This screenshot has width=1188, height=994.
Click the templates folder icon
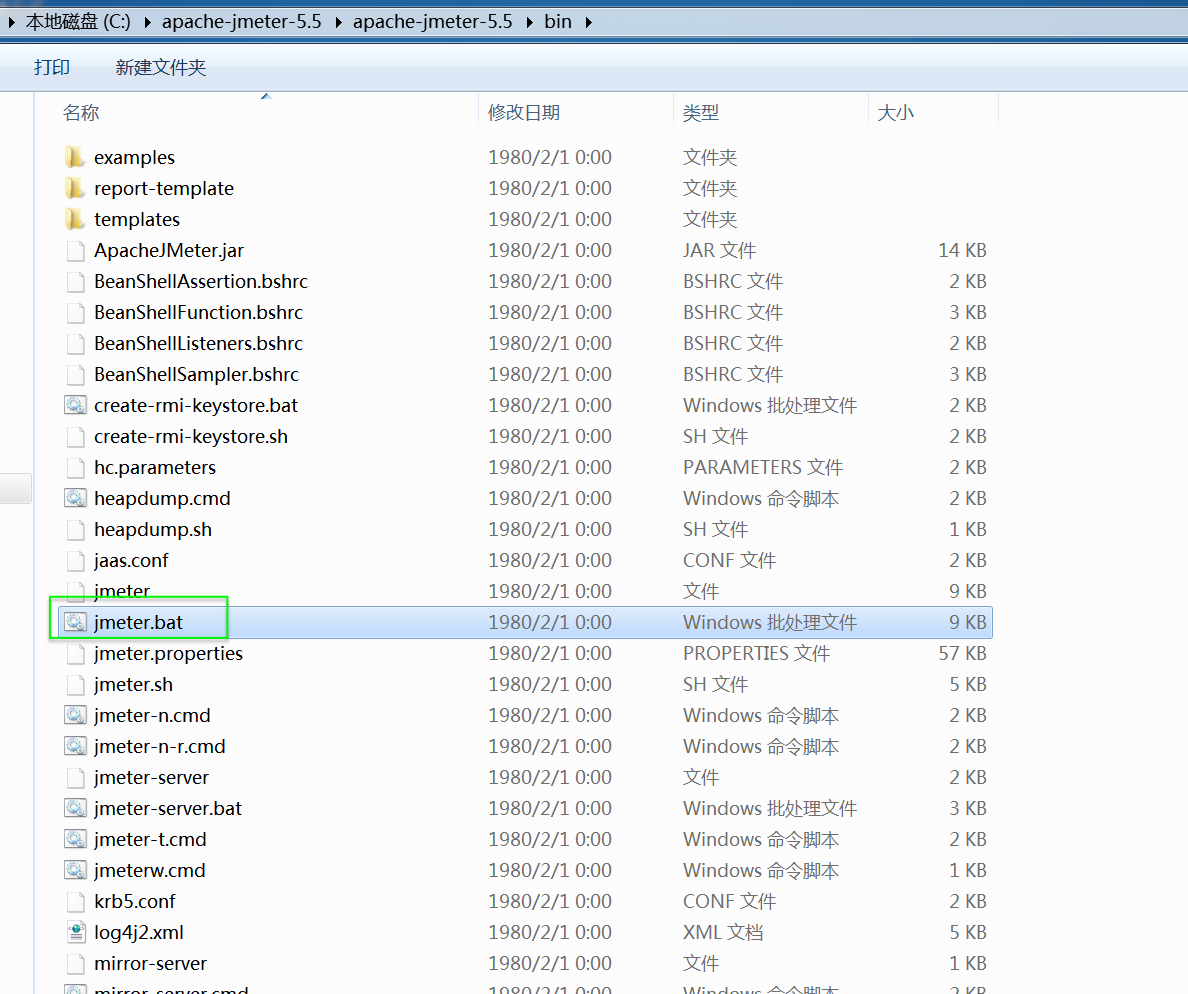[74, 219]
